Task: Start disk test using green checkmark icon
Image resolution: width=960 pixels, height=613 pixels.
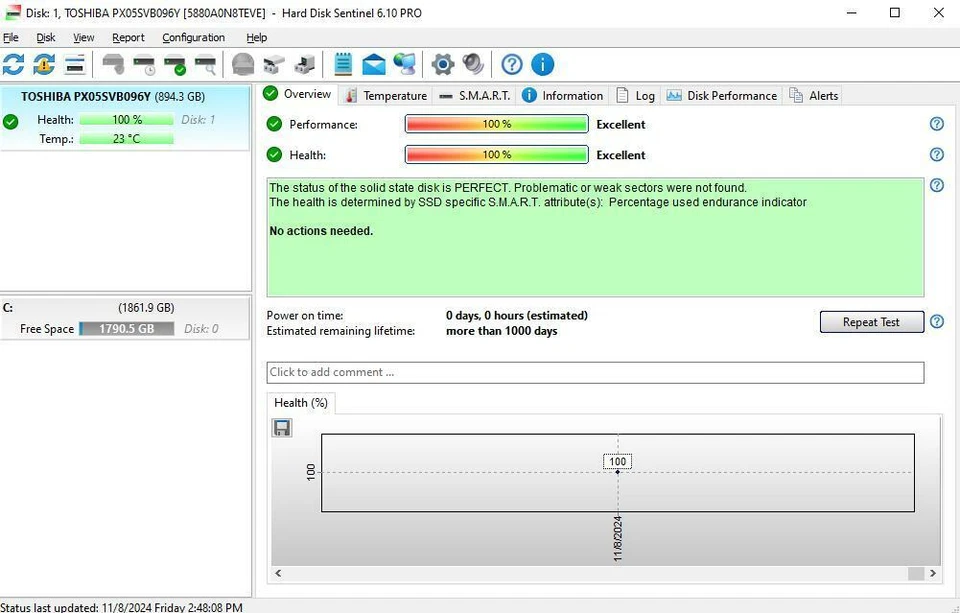Action: [175, 64]
